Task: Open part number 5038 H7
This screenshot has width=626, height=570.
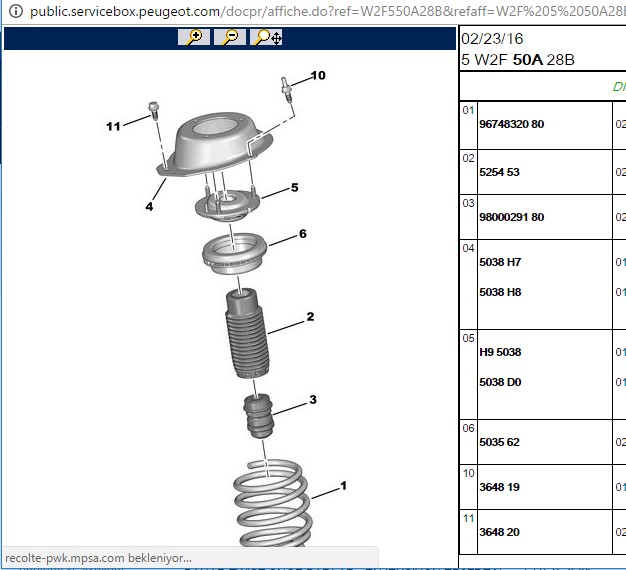Action: [500, 262]
